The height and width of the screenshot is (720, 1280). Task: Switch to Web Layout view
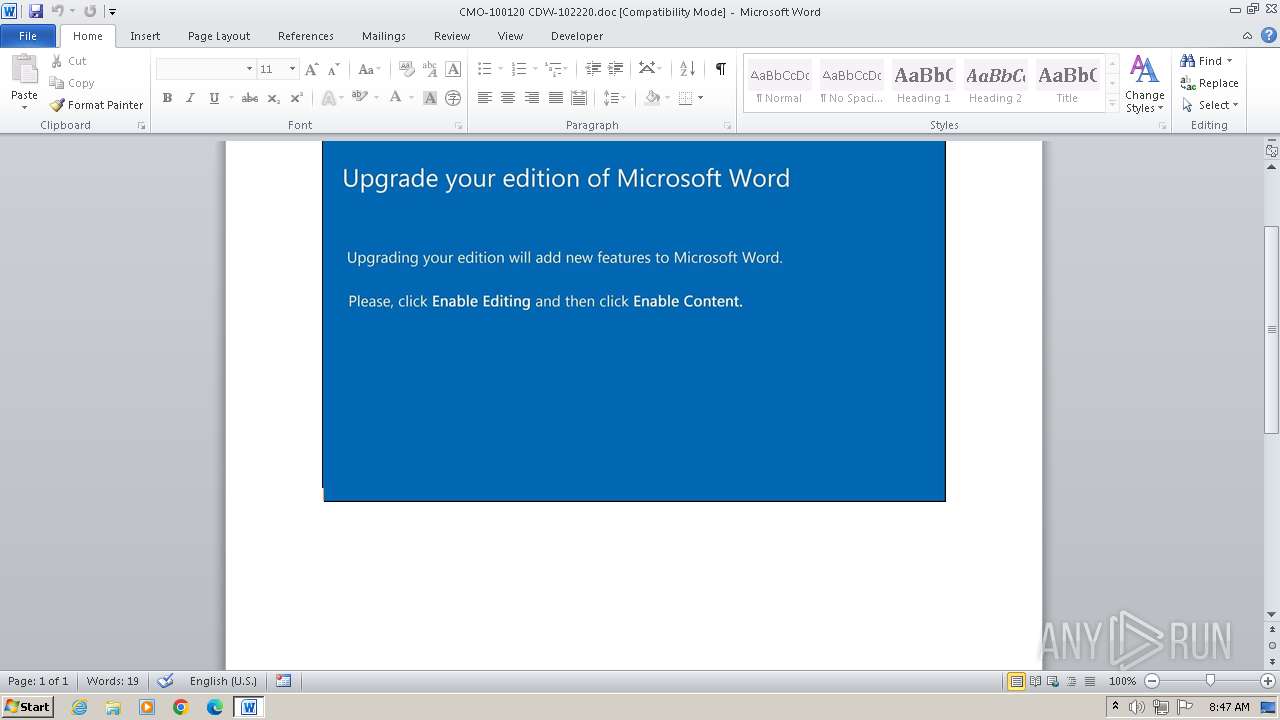[x=1053, y=681]
